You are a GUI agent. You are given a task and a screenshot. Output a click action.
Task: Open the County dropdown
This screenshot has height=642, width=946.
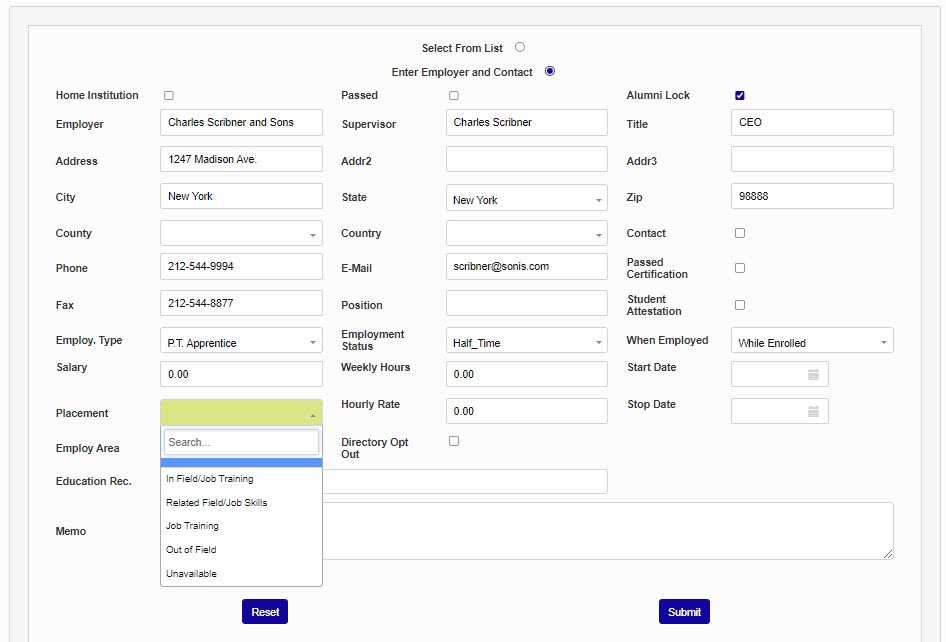pos(241,234)
